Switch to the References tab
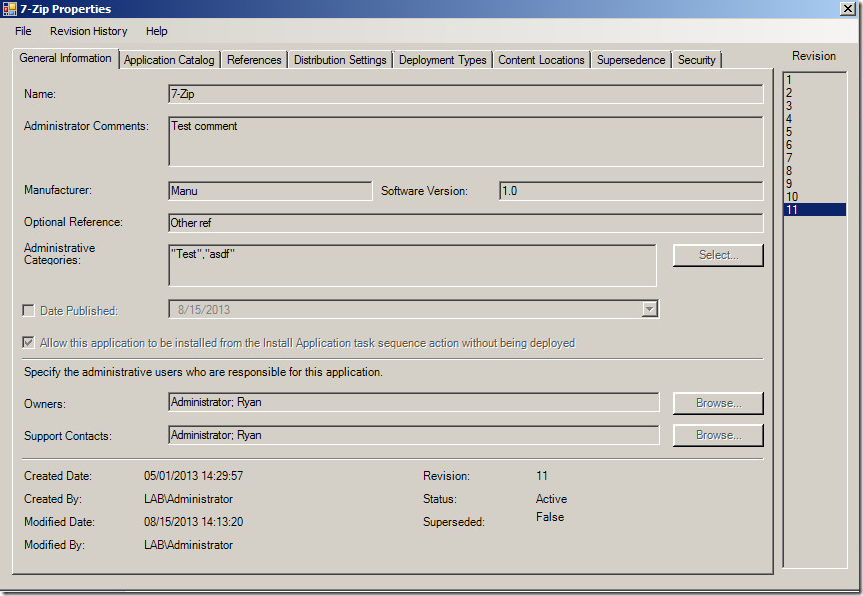Viewport: 863px width, 596px height. 254,60
